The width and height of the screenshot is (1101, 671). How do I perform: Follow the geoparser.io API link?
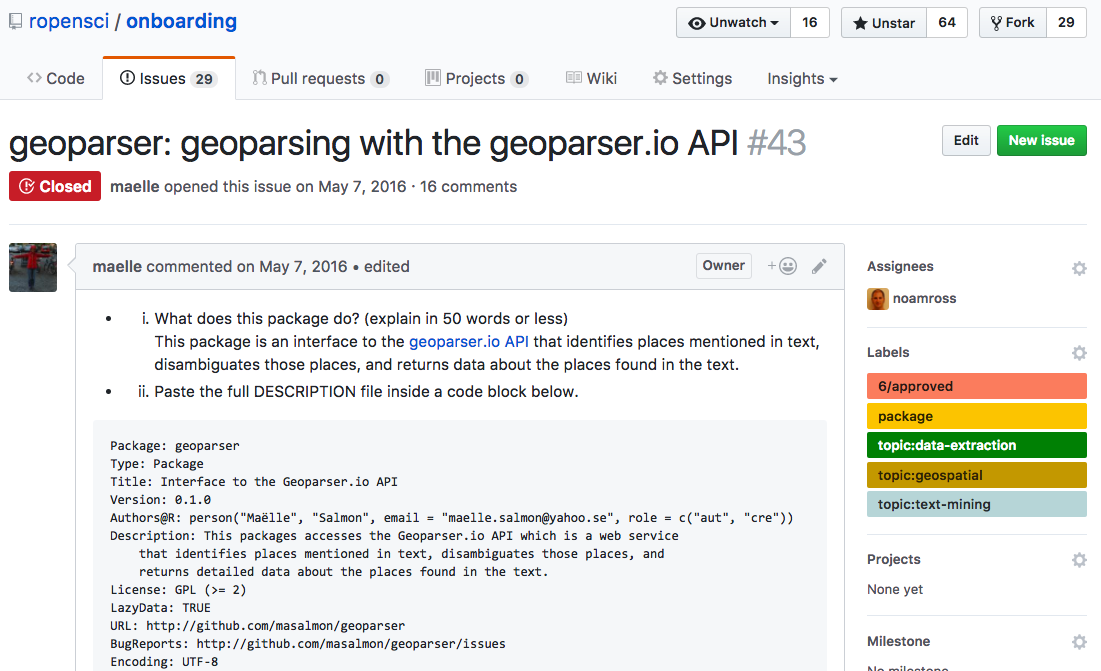tap(468, 342)
